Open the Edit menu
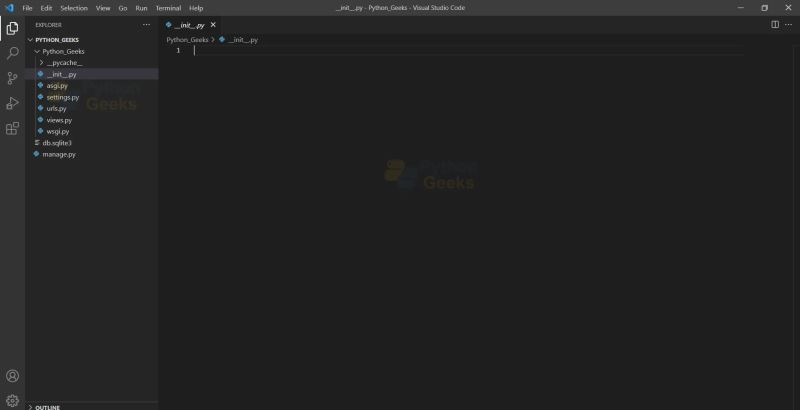 [x=46, y=8]
